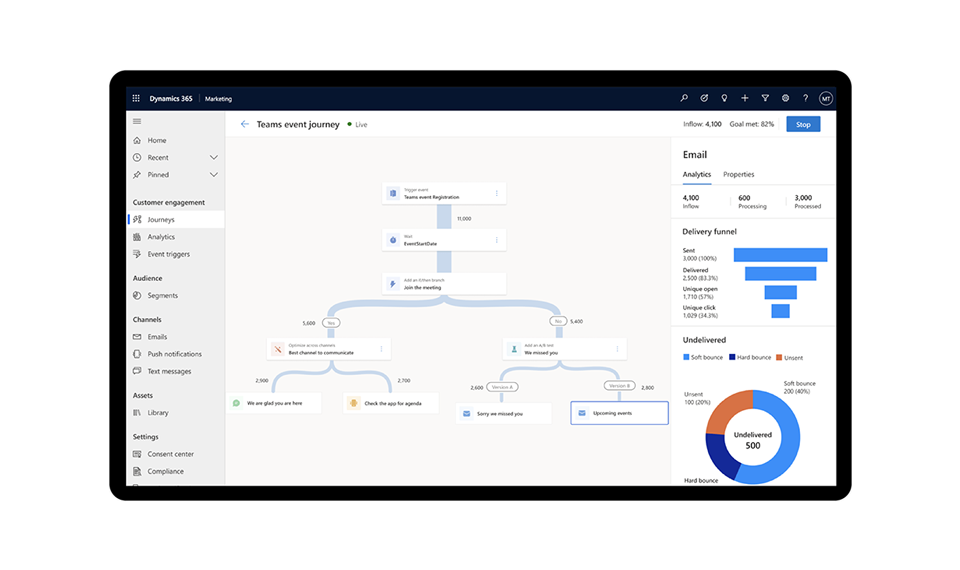Click the add new plus icon

[745, 99]
